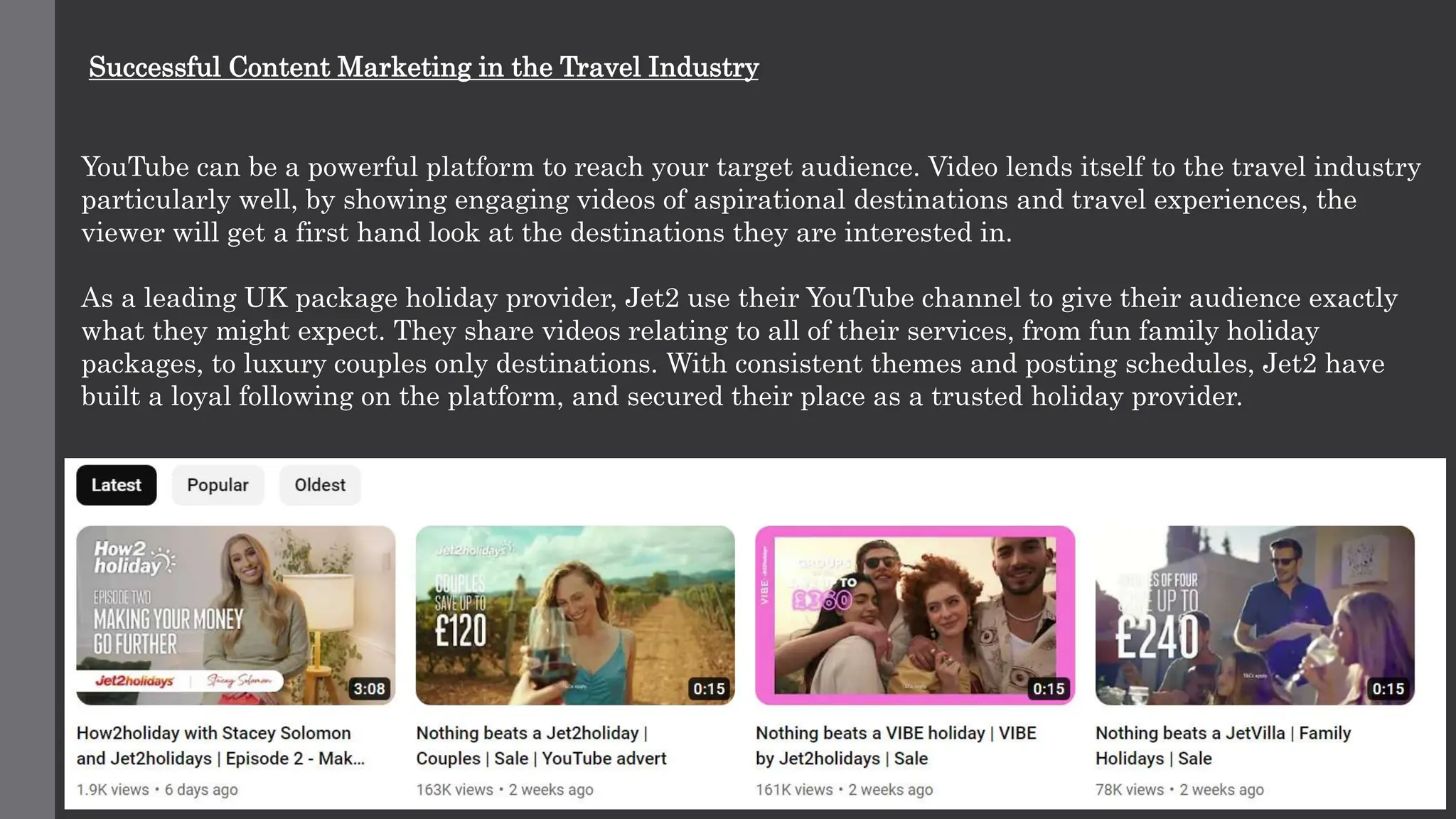Click the 'Nothing beats a JetVilla' title
1456x819 pixels.
[x=1223, y=746]
